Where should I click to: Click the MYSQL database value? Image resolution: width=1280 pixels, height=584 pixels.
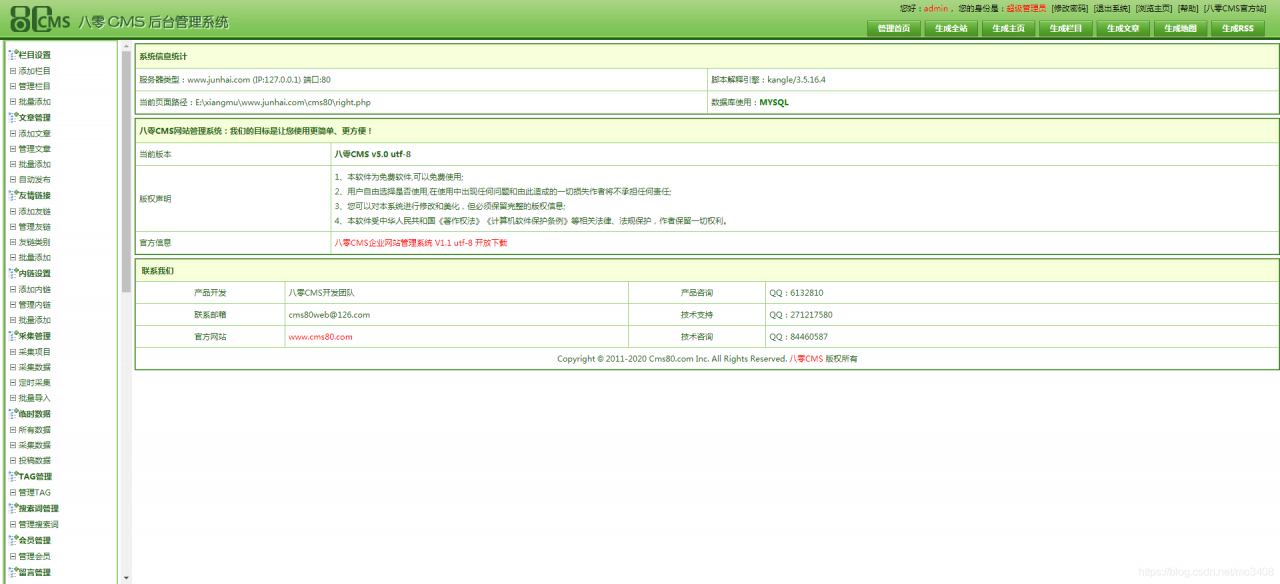pyautogui.click(x=774, y=102)
